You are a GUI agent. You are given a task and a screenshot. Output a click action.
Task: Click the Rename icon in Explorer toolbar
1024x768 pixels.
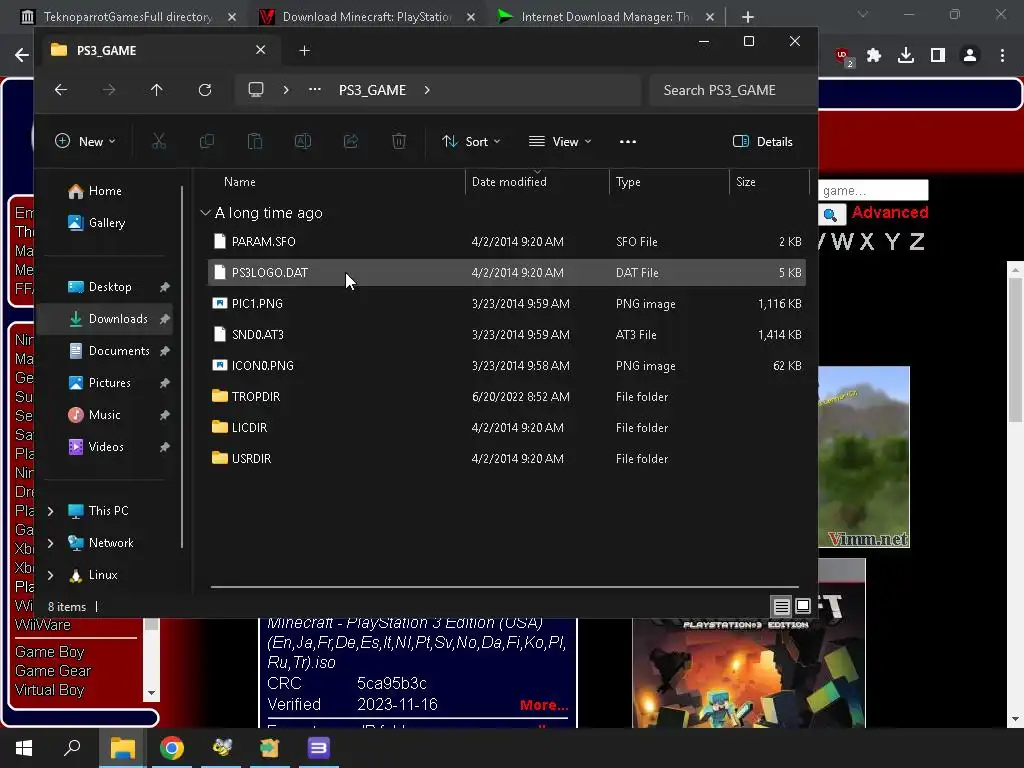tap(303, 141)
